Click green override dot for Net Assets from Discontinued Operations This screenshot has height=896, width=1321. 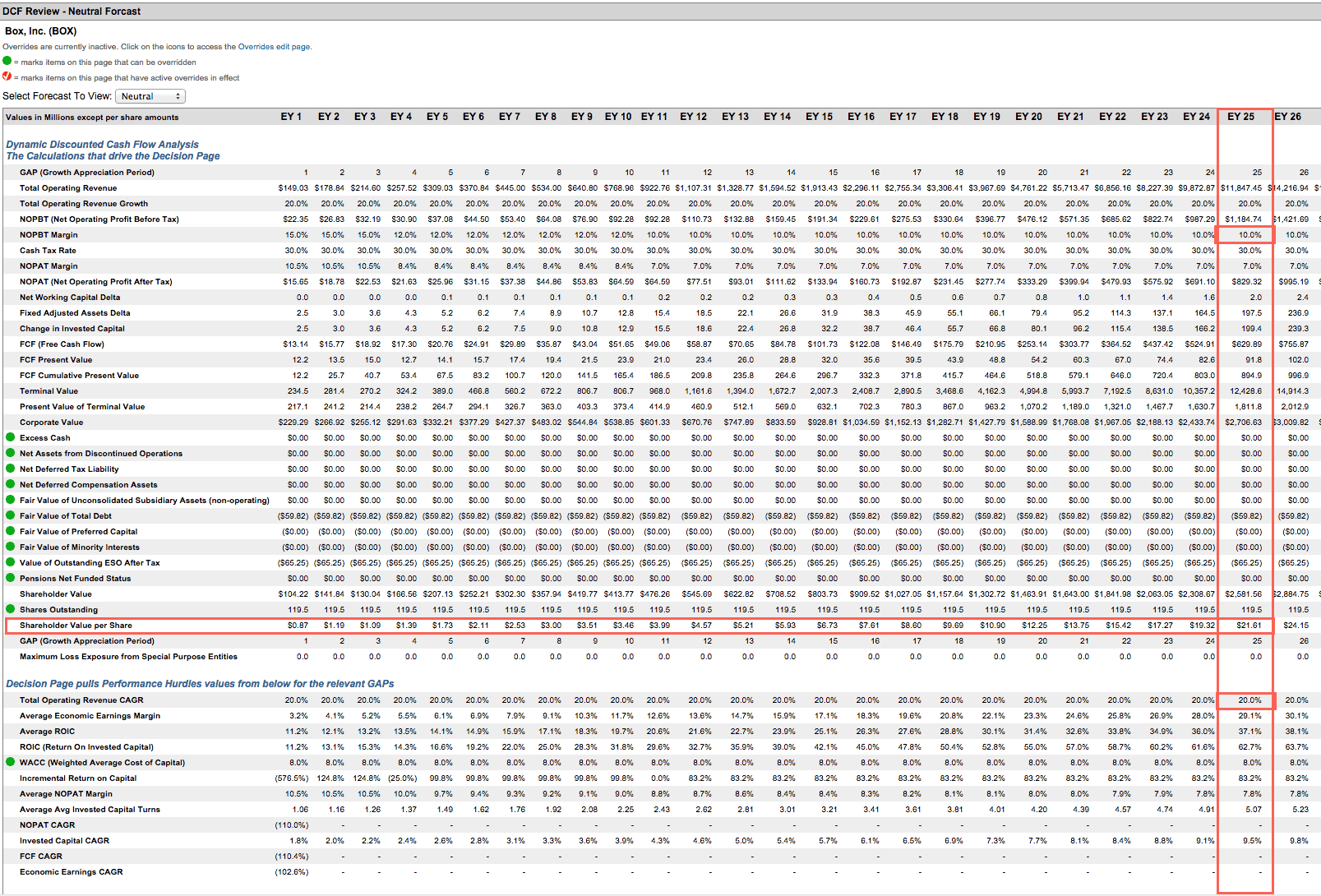[x=11, y=453]
